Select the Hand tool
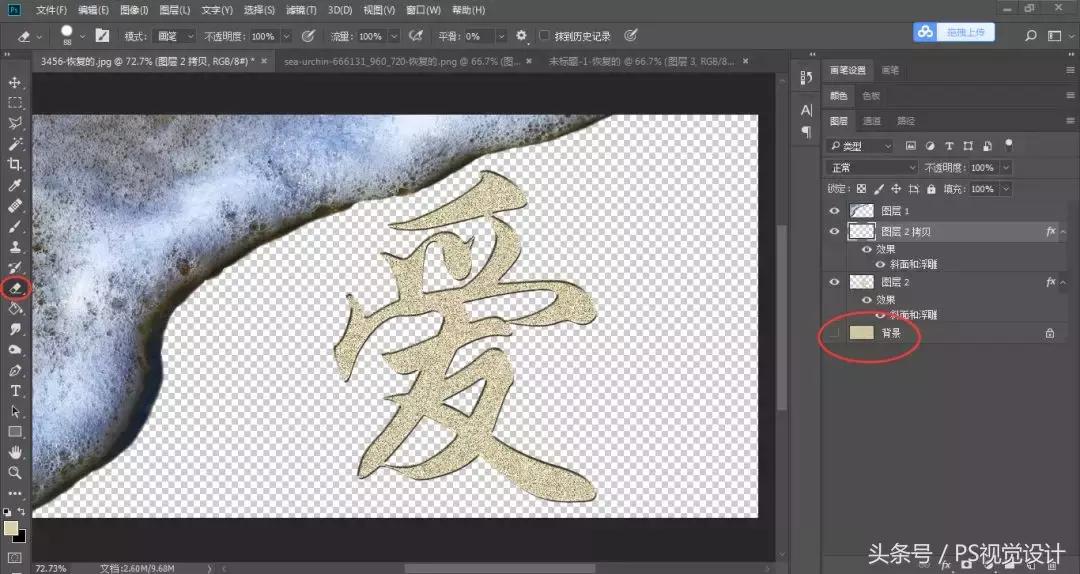This screenshot has height=574, width=1080. click(14, 453)
